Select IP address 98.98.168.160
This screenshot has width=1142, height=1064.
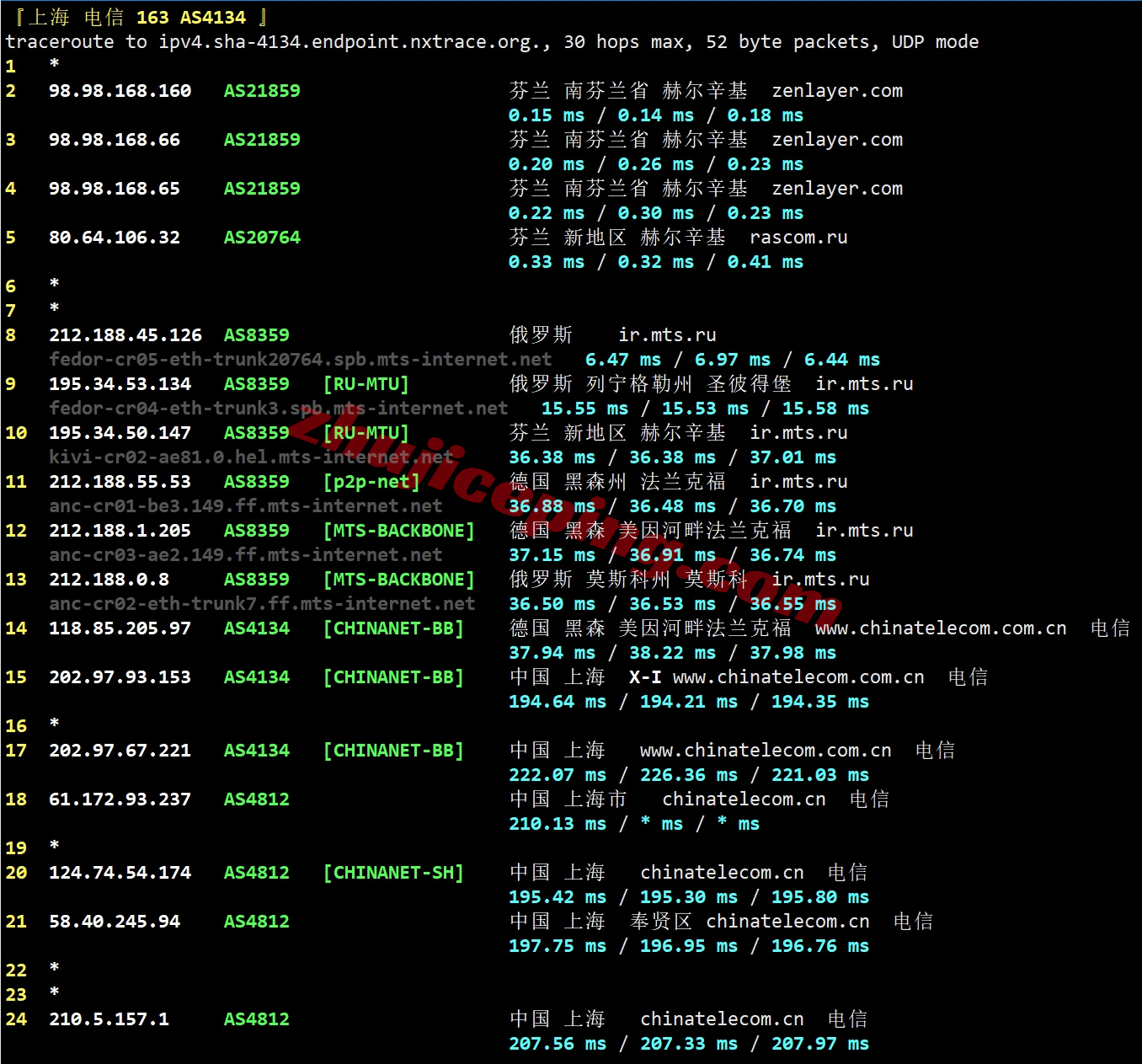120,91
